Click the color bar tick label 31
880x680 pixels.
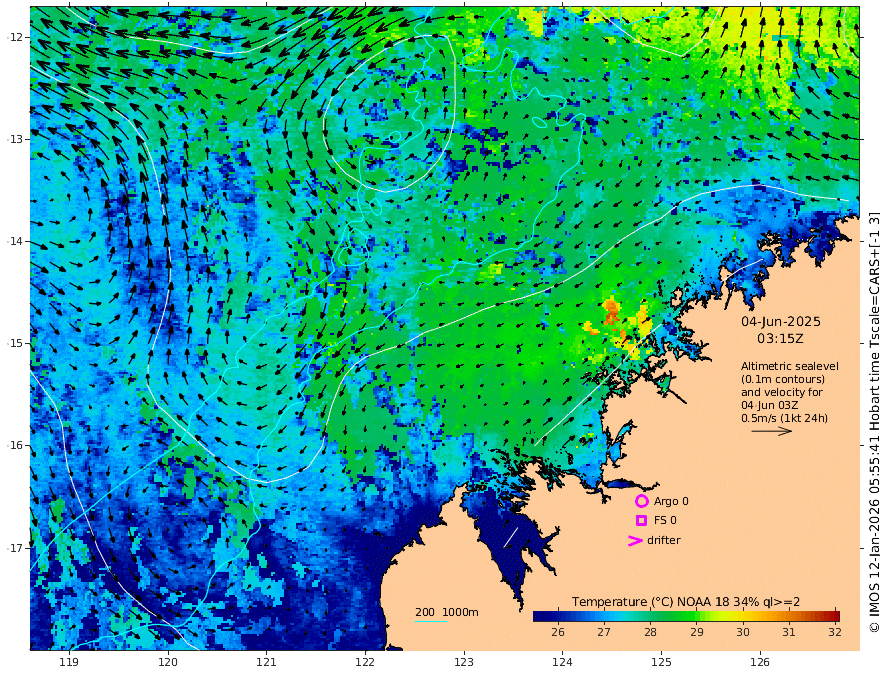789,632
